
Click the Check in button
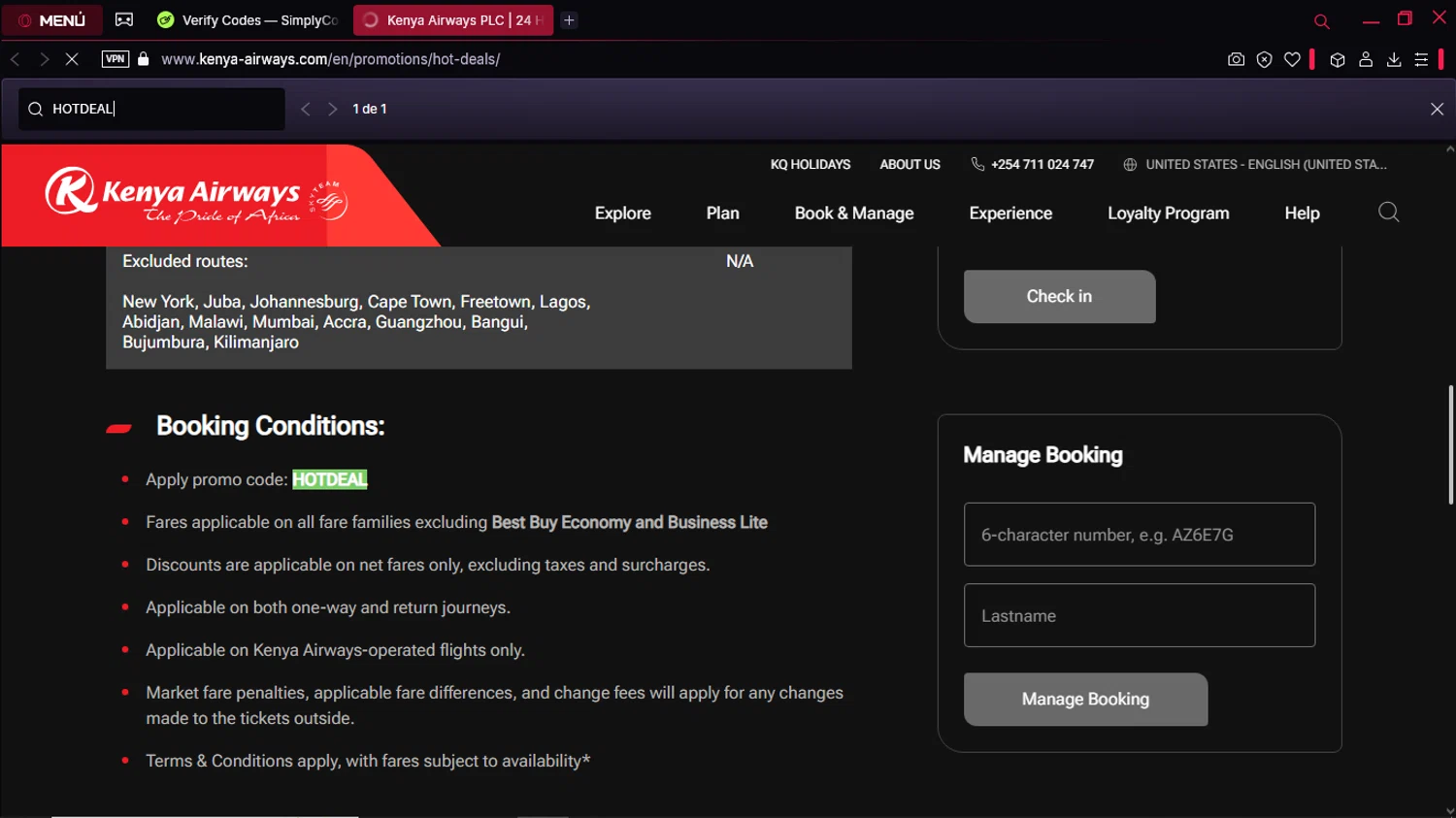(x=1060, y=297)
